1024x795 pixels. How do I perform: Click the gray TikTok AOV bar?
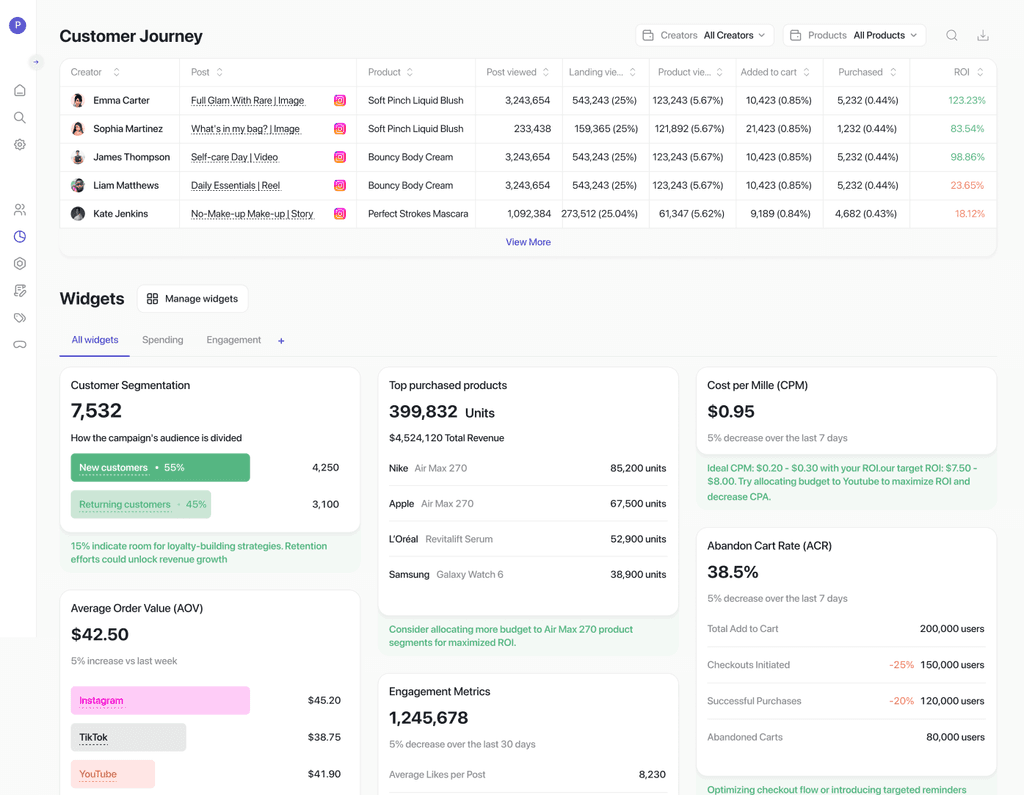click(x=128, y=737)
